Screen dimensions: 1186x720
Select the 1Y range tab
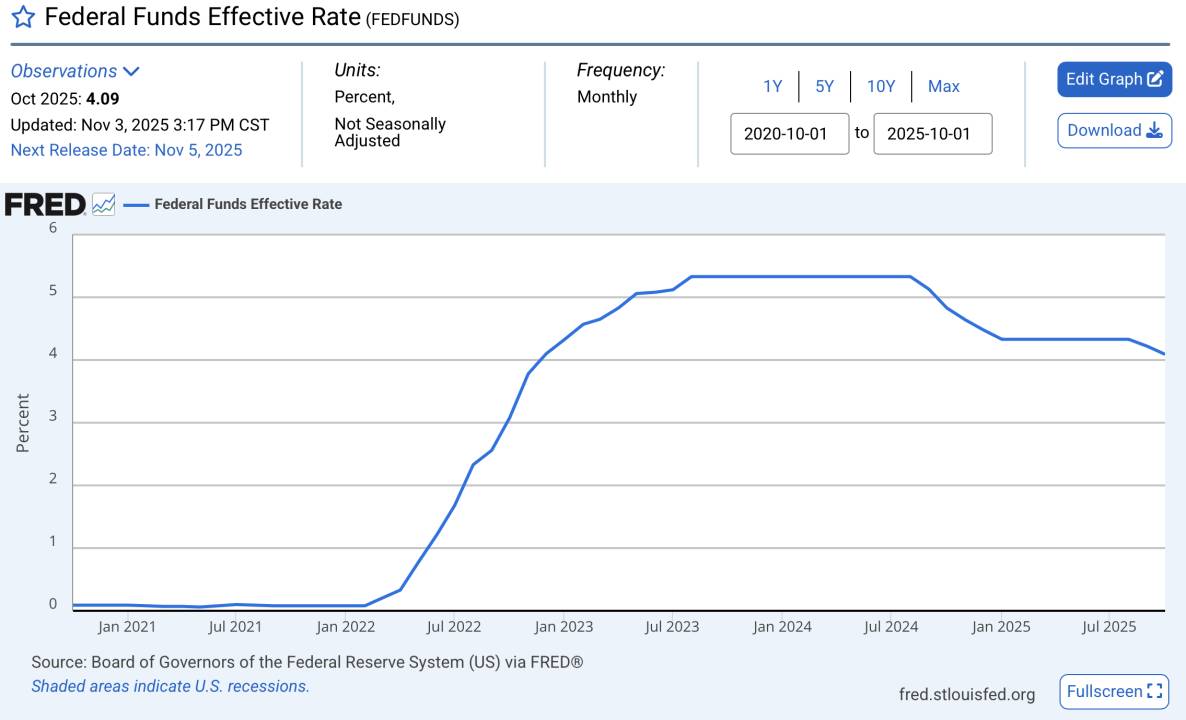773,86
